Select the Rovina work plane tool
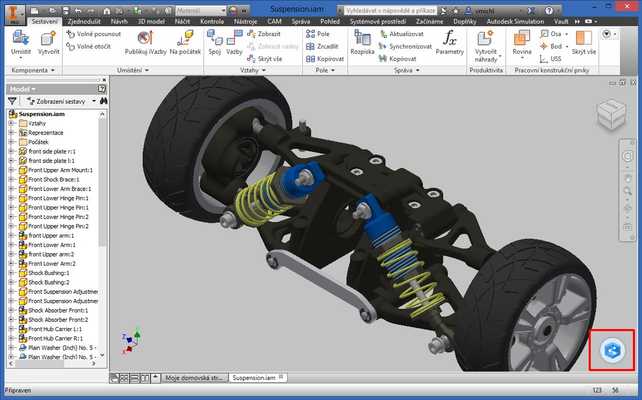 point(522,43)
